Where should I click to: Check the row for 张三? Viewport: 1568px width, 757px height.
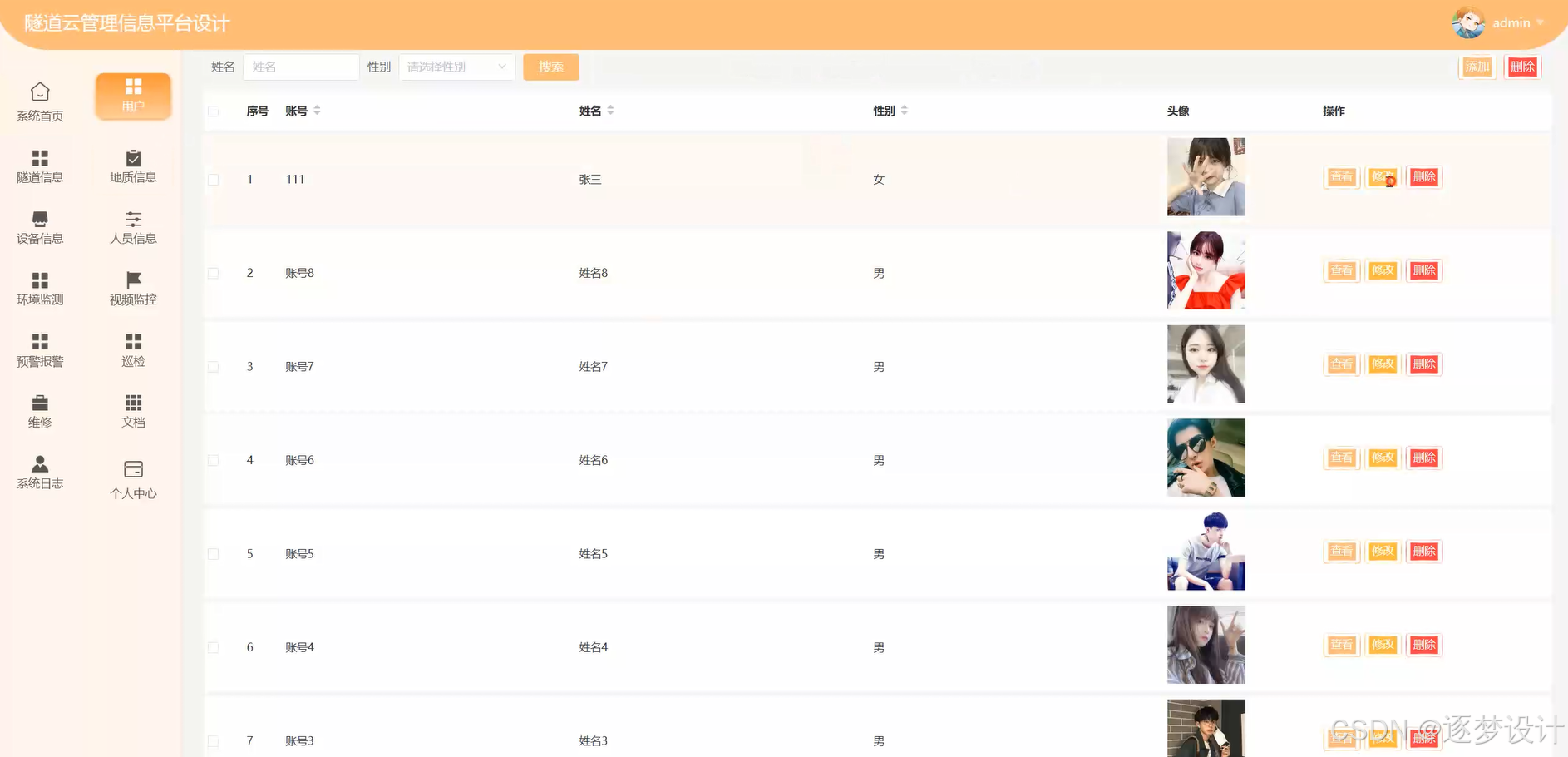(x=214, y=180)
